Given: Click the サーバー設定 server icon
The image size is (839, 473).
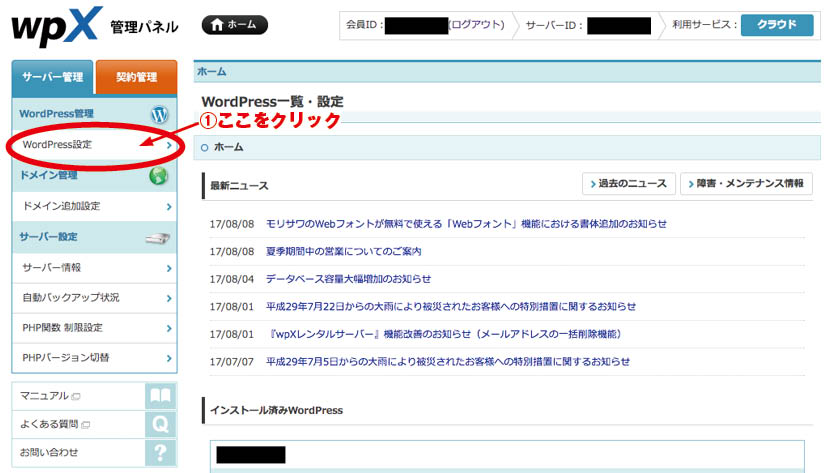Looking at the screenshot, I should point(158,237).
